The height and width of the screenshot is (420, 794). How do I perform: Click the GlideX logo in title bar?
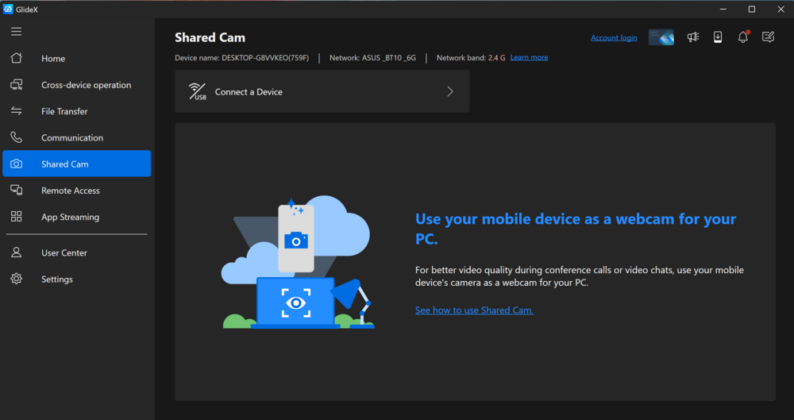pos(8,9)
